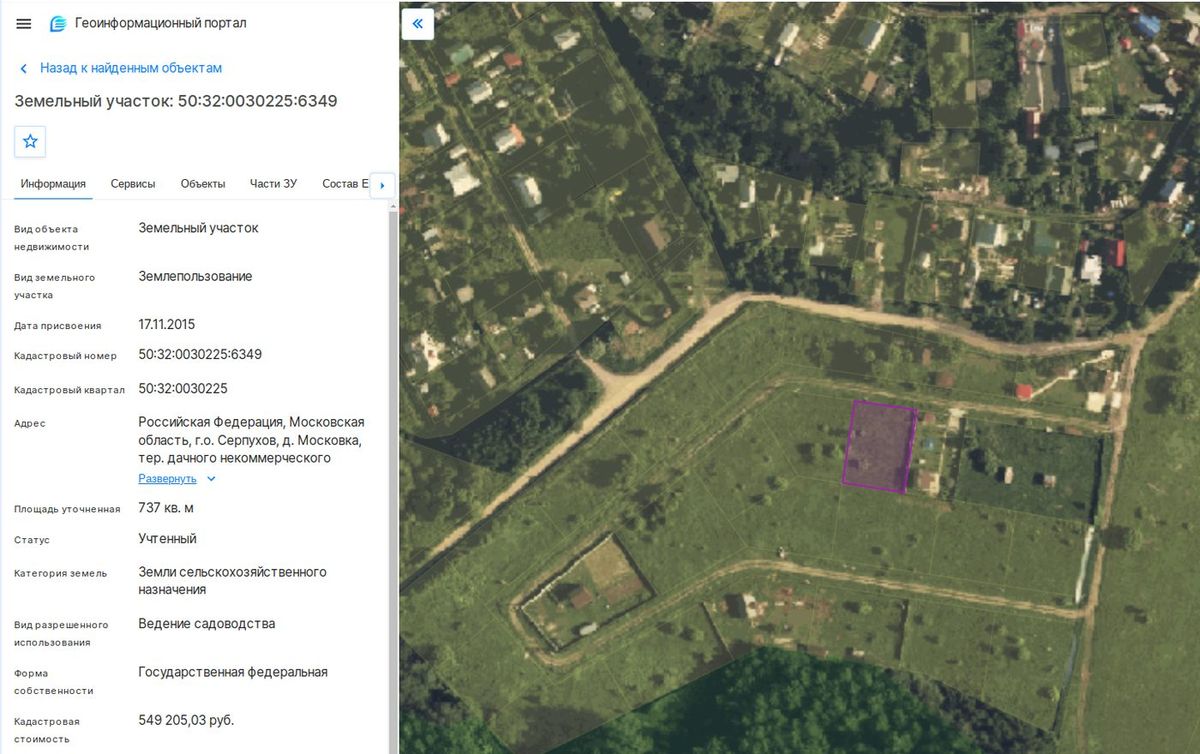The image size is (1200, 754).
Task: Select the cadastral number value 50:32:0030225:6349
Action: [200, 354]
